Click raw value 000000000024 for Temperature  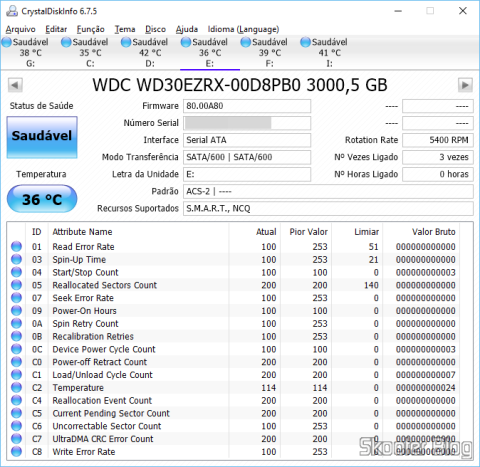point(426,388)
